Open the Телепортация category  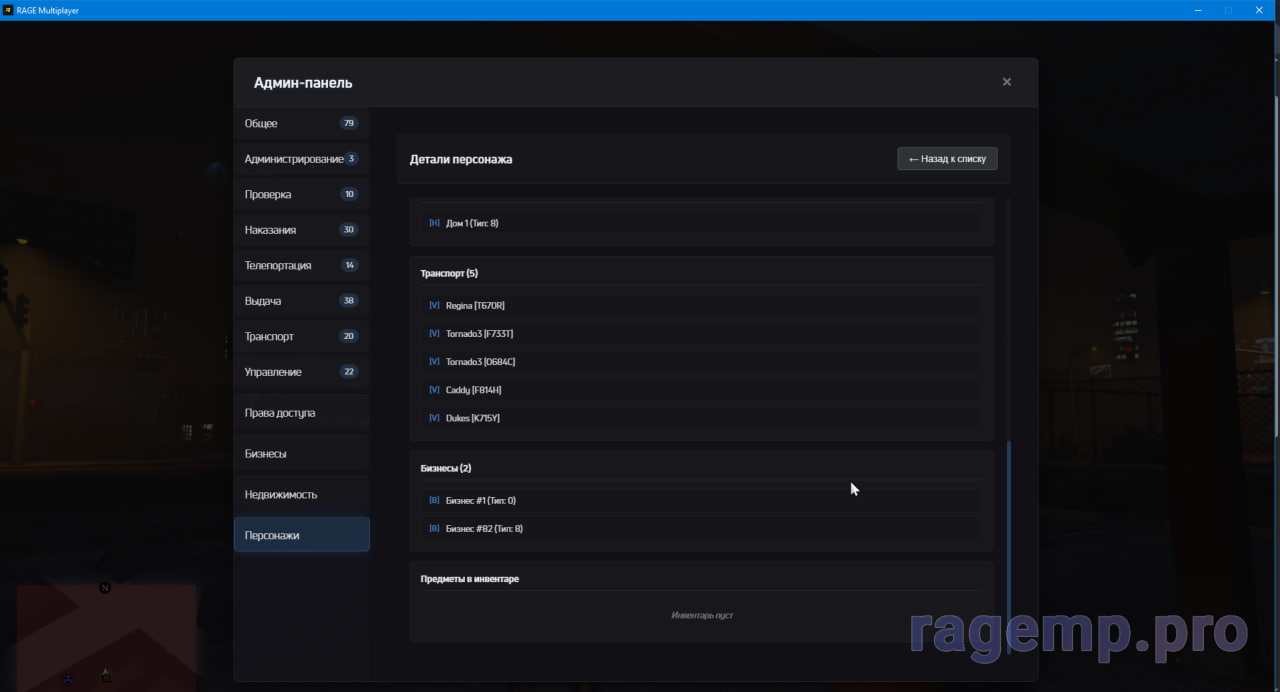coord(301,266)
